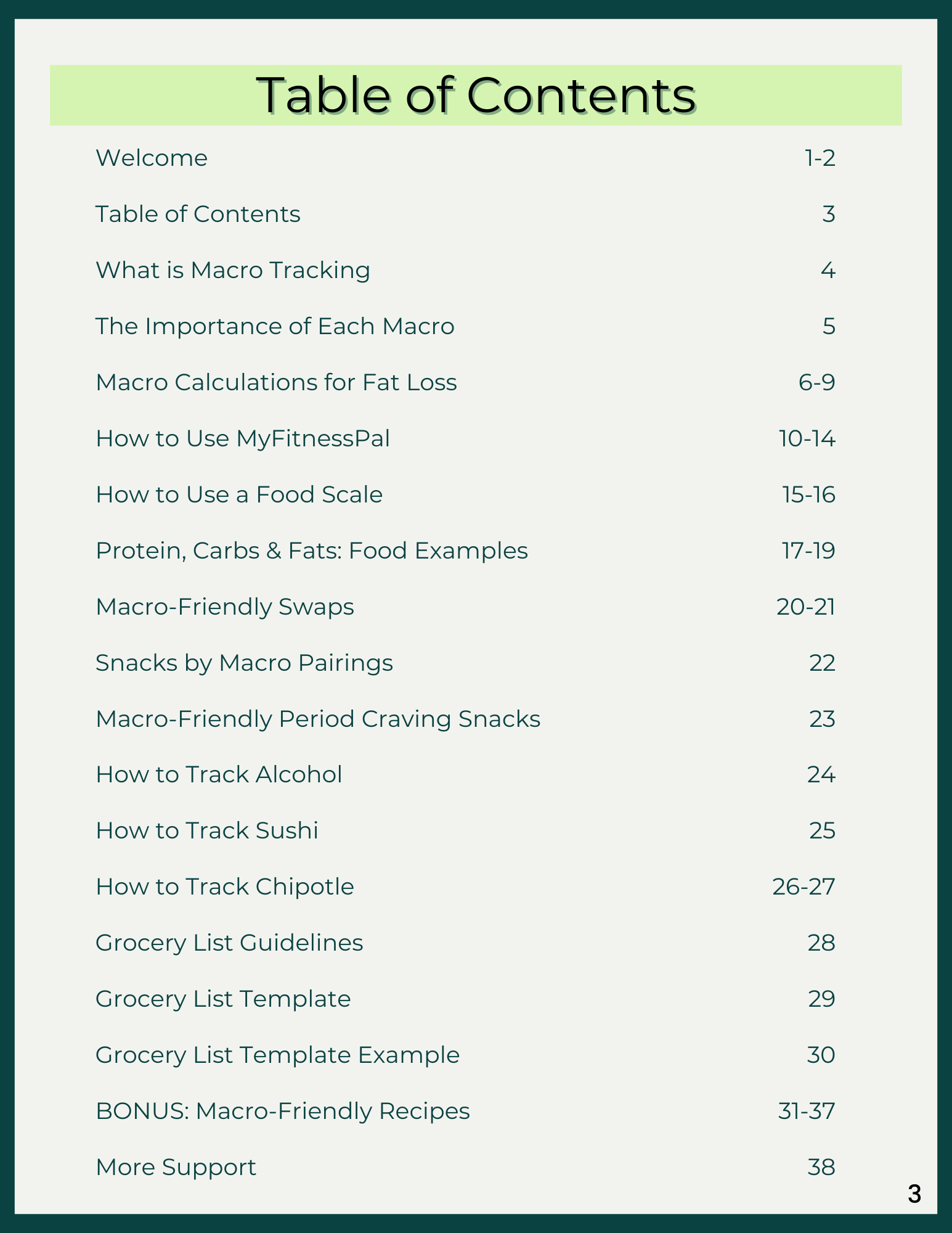Open the Welcome section entry
Screen dimensions: 952x1233
(x=152, y=158)
